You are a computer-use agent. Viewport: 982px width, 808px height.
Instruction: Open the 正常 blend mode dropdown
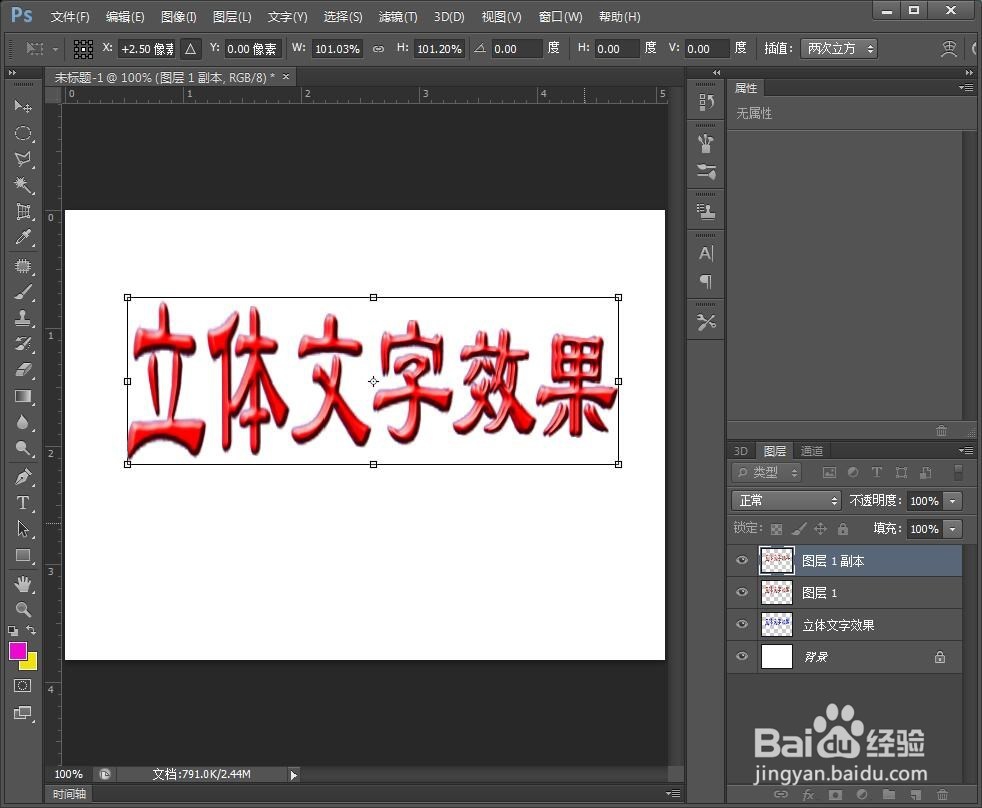786,500
